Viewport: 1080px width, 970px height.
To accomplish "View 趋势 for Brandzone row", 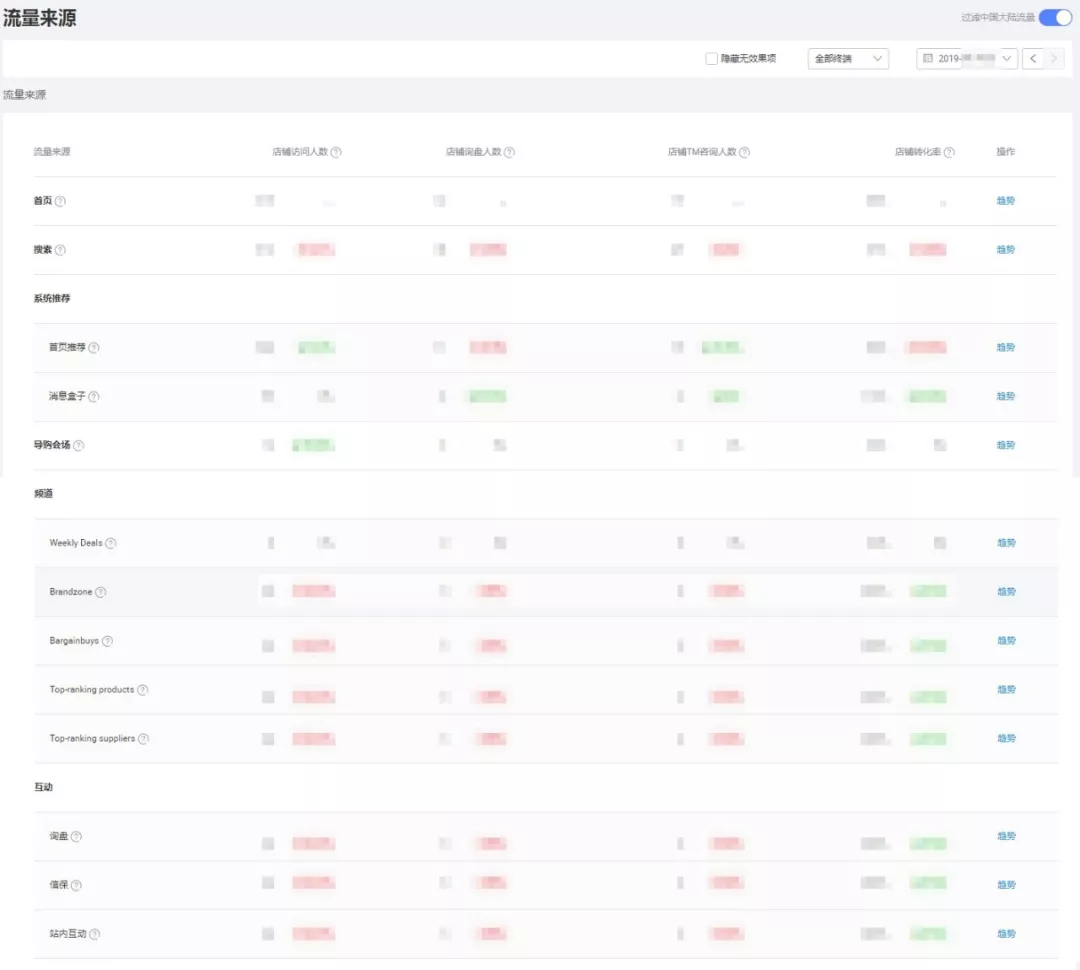I will point(1005,592).
